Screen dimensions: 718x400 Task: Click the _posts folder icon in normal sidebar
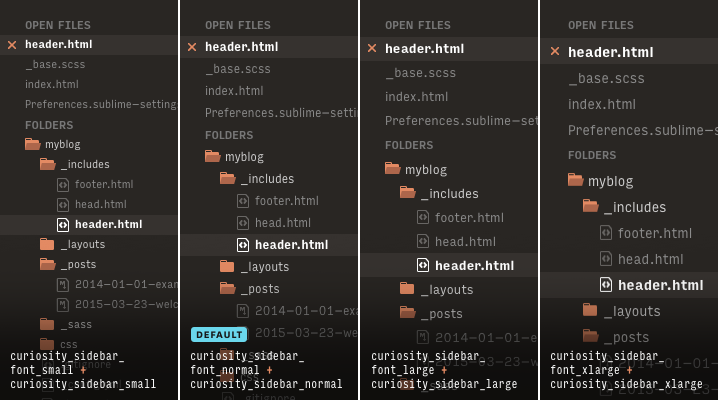[228, 288]
